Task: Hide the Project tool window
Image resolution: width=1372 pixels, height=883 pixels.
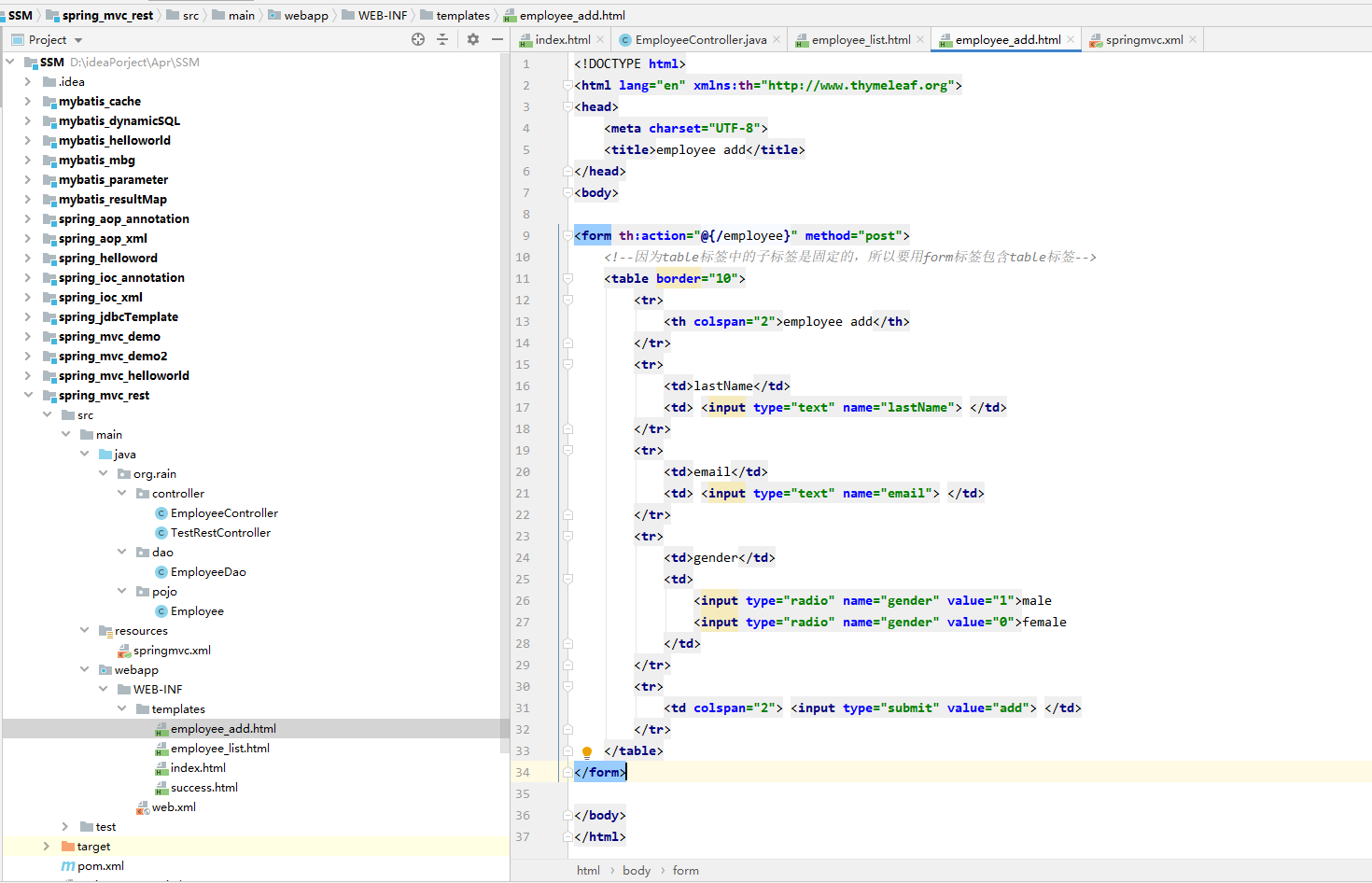Action: 497,39
